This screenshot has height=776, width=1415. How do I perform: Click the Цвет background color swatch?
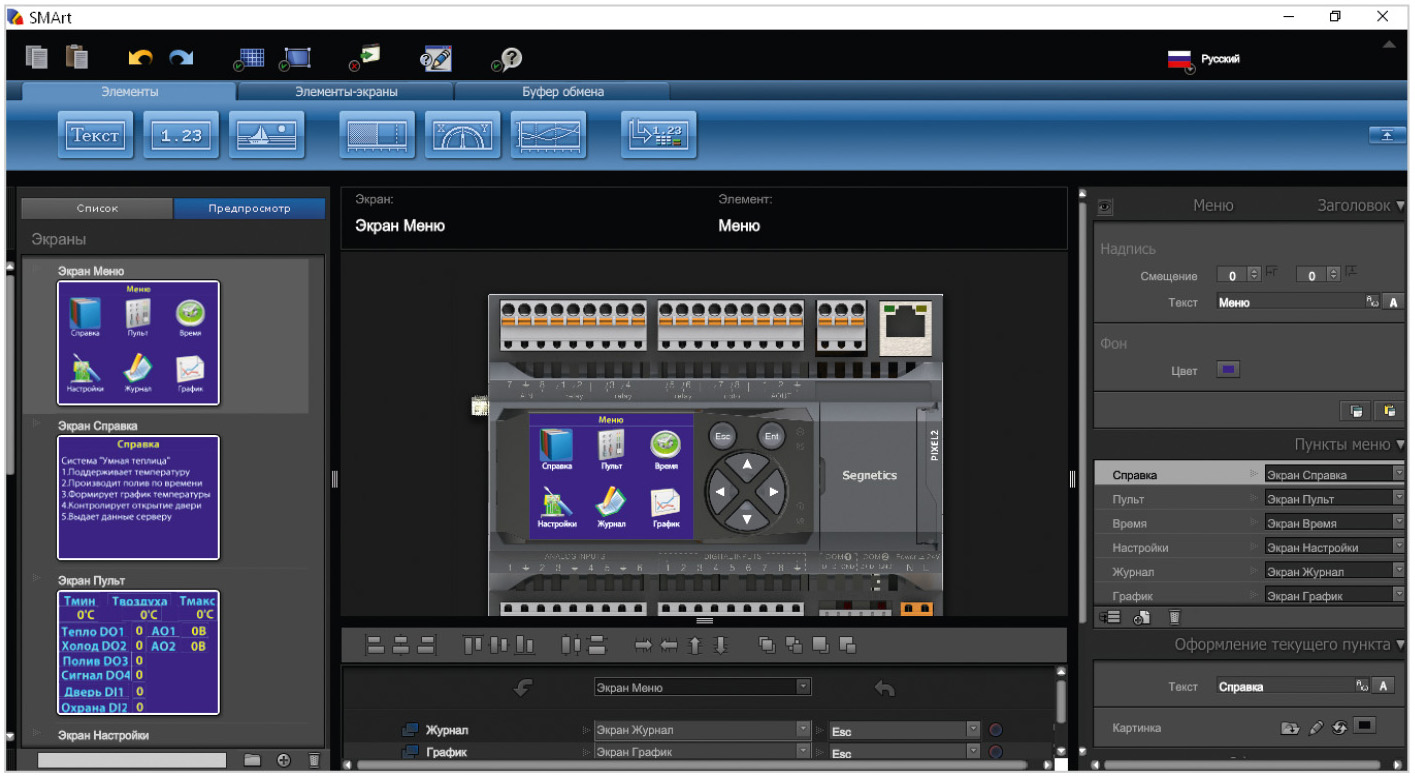pyautogui.click(x=1228, y=370)
